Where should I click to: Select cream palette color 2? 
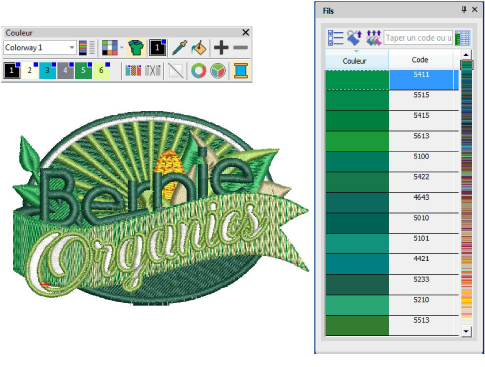click(x=30, y=70)
